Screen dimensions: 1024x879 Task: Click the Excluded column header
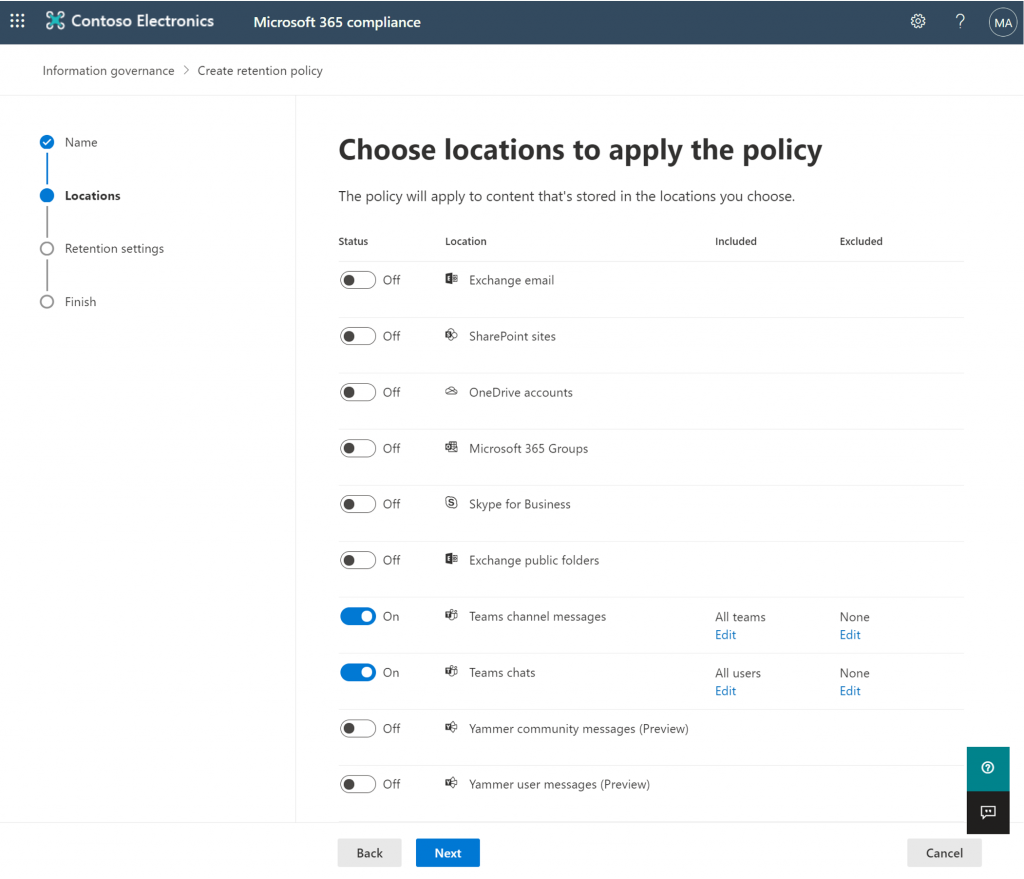(x=861, y=241)
